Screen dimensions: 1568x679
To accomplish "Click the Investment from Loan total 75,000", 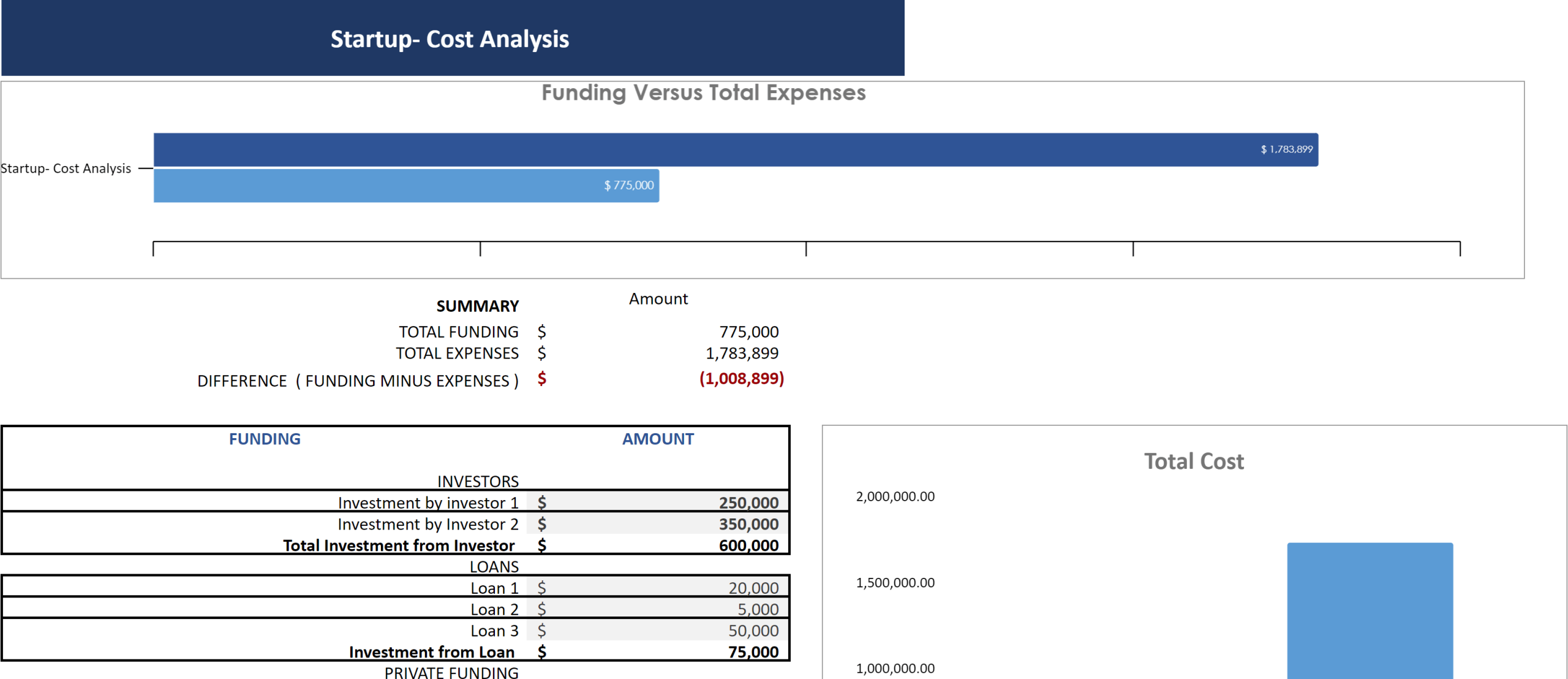I will pyautogui.click(x=753, y=653).
